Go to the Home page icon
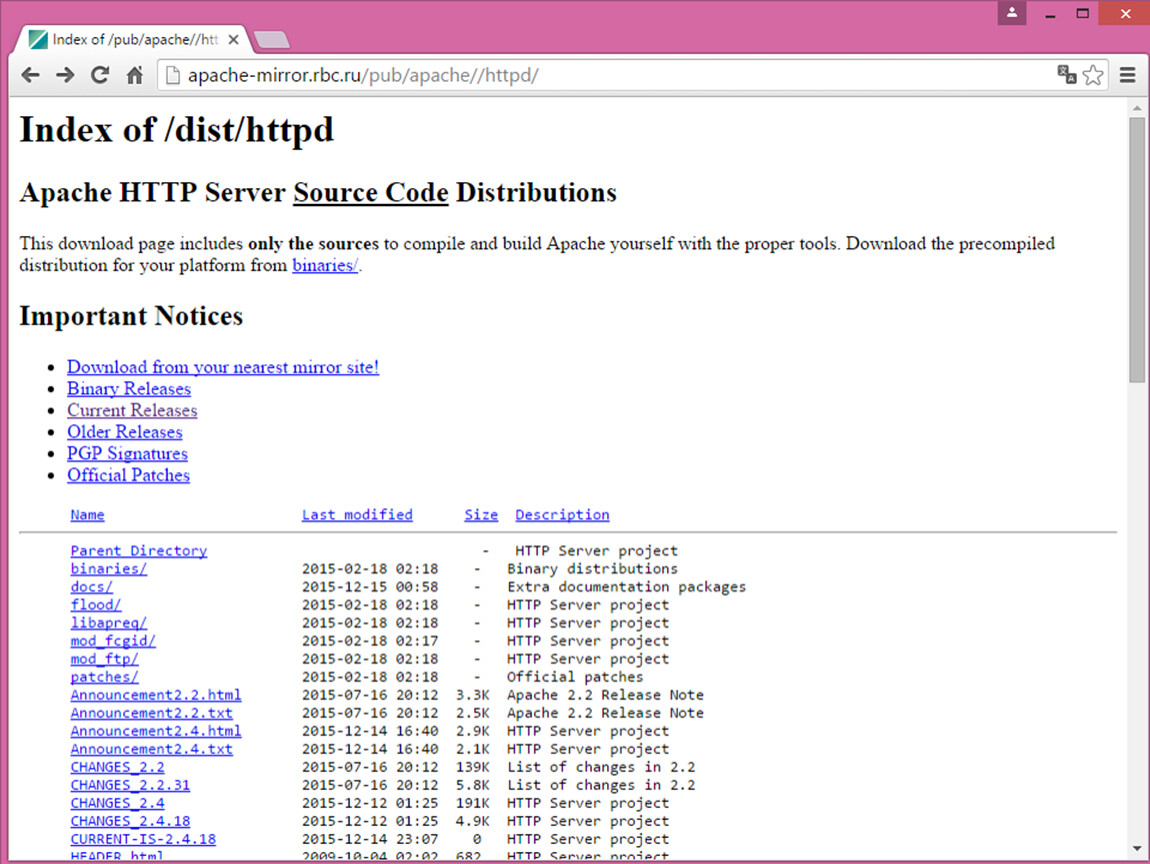1150x864 pixels. (x=134, y=75)
